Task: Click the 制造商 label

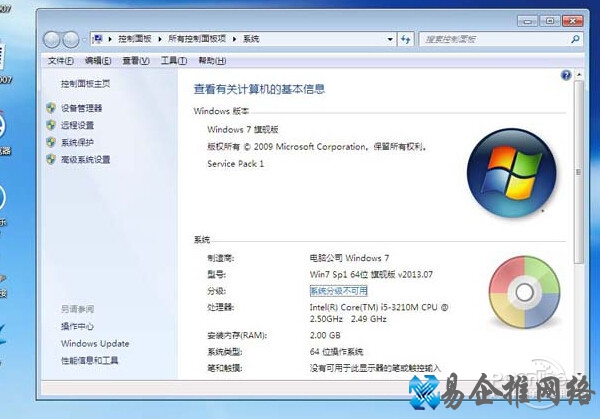Action: pyautogui.click(x=220, y=258)
